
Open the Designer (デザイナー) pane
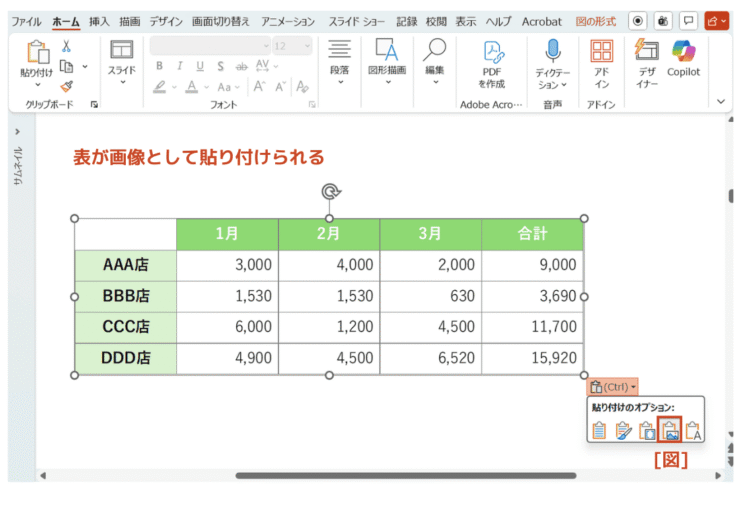[647, 50]
